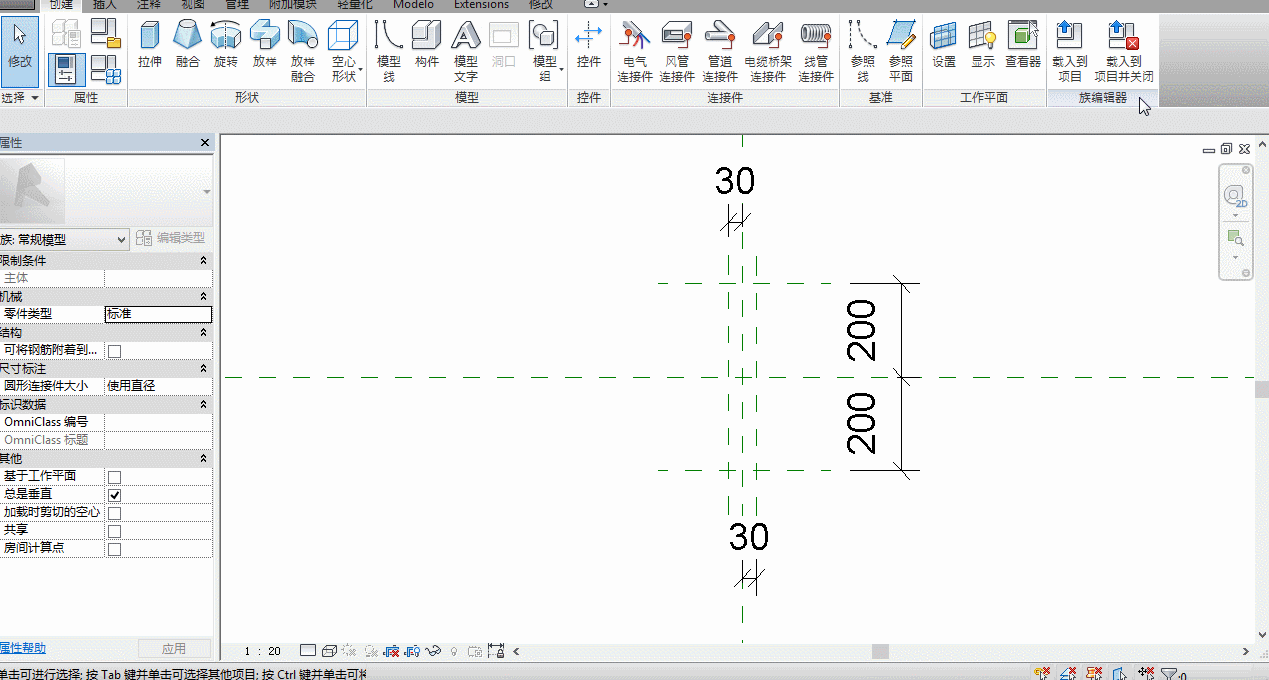This screenshot has height=680, width=1269.
Task: Expand the 空心形状 dropdown
Action: (344, 51)
